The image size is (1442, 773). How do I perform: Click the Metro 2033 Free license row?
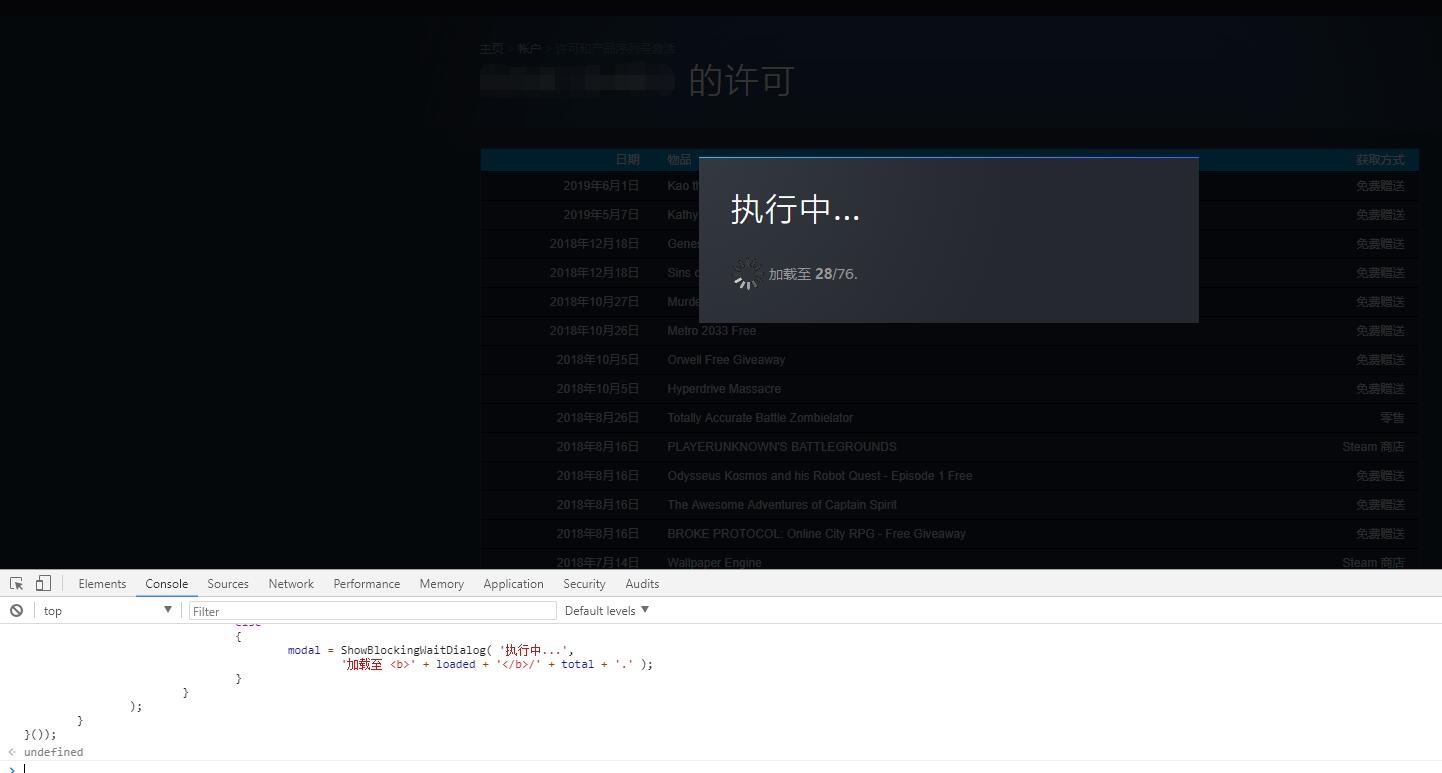(x=711, y=331)
